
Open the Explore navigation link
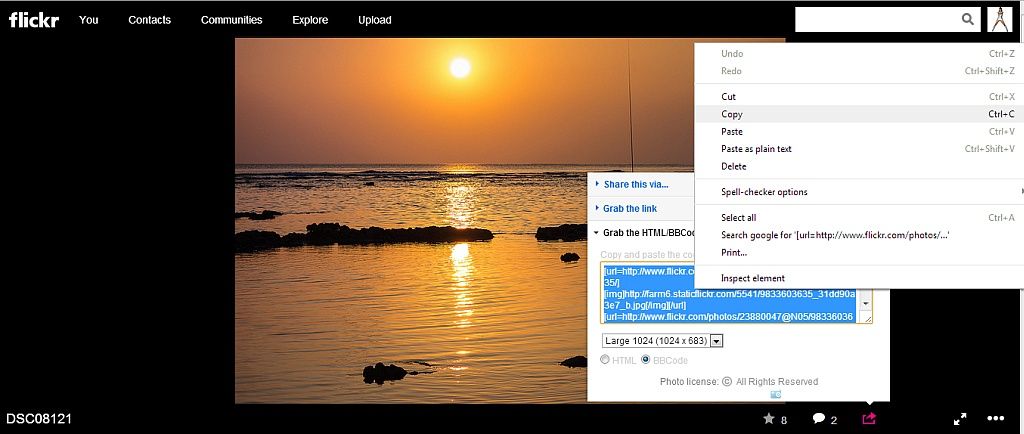tap(310, 20)
